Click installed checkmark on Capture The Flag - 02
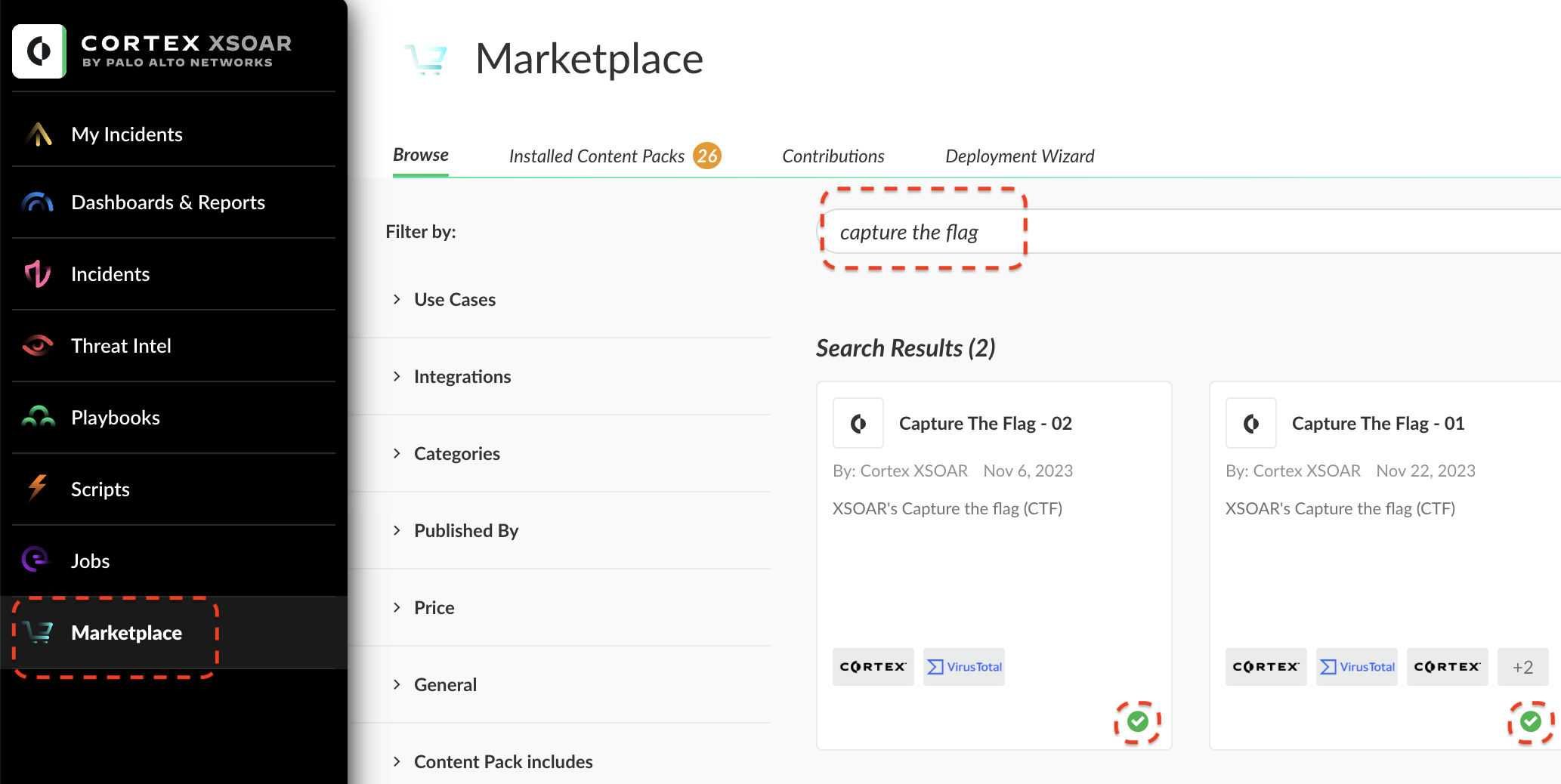The width and height of the screenshot is (1561, 784). [1137, 722]
